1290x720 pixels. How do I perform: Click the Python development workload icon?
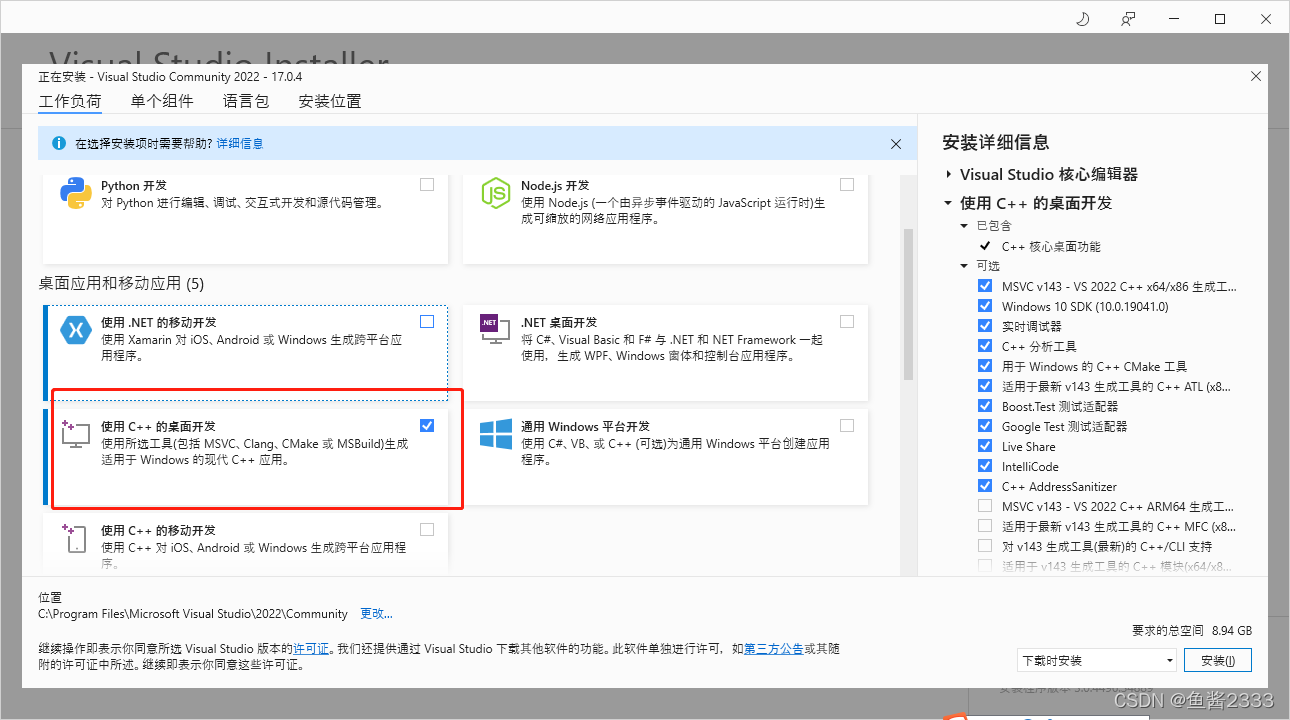point(76,193)
